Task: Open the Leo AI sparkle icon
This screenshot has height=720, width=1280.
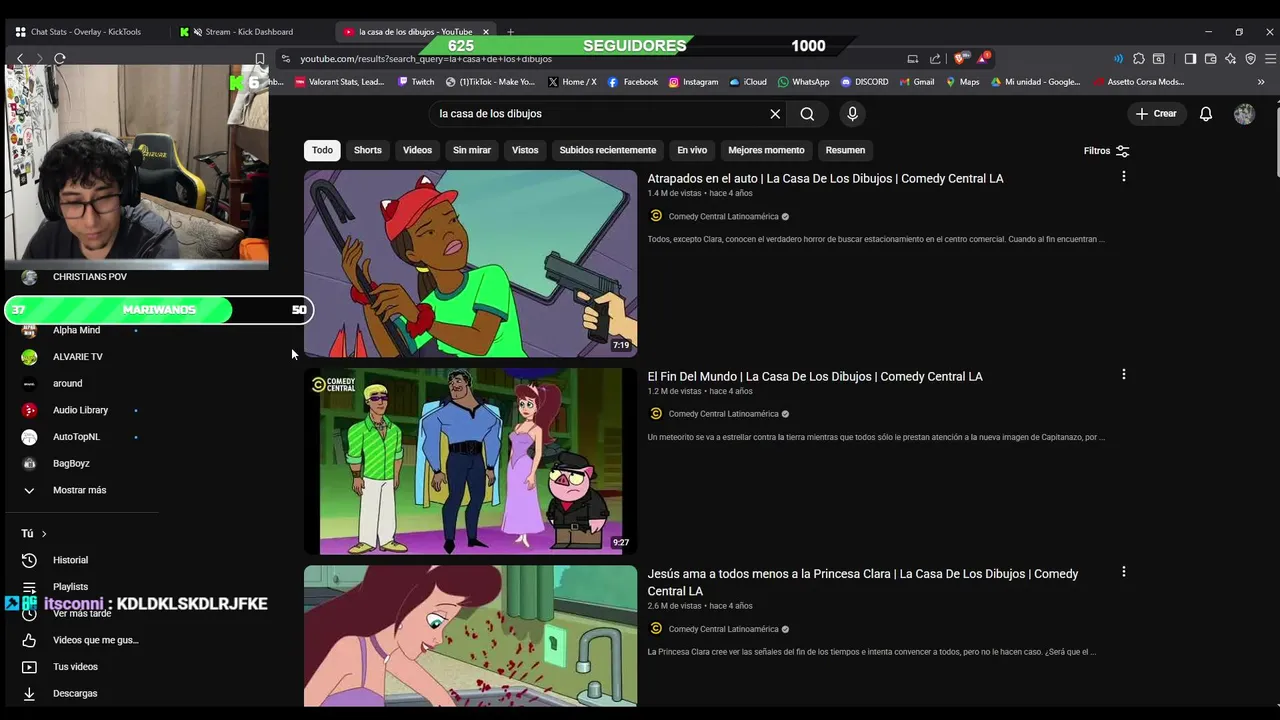Action: (x=1230, y=59)
